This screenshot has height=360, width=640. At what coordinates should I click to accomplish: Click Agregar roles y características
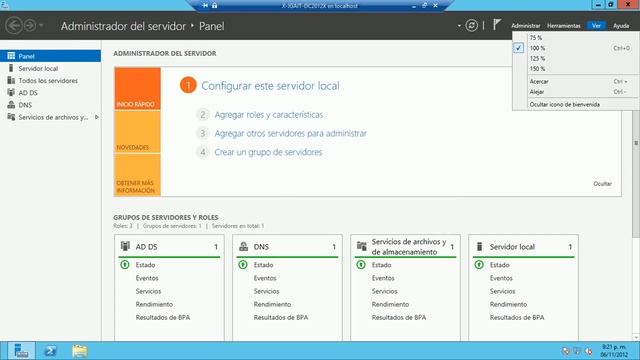point(269,115)
